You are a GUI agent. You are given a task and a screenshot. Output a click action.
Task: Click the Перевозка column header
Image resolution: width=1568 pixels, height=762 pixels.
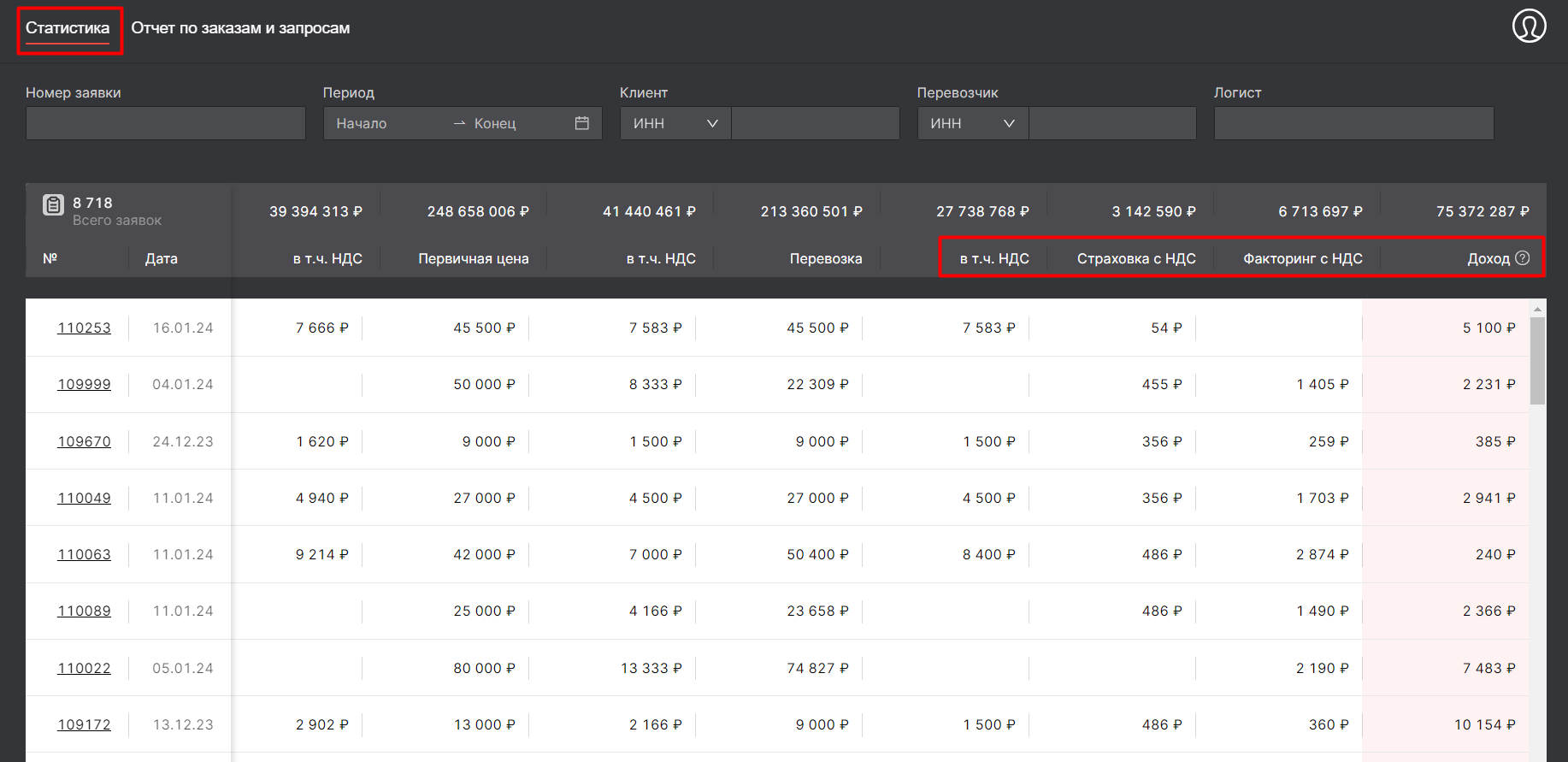(x=826, y=258)
